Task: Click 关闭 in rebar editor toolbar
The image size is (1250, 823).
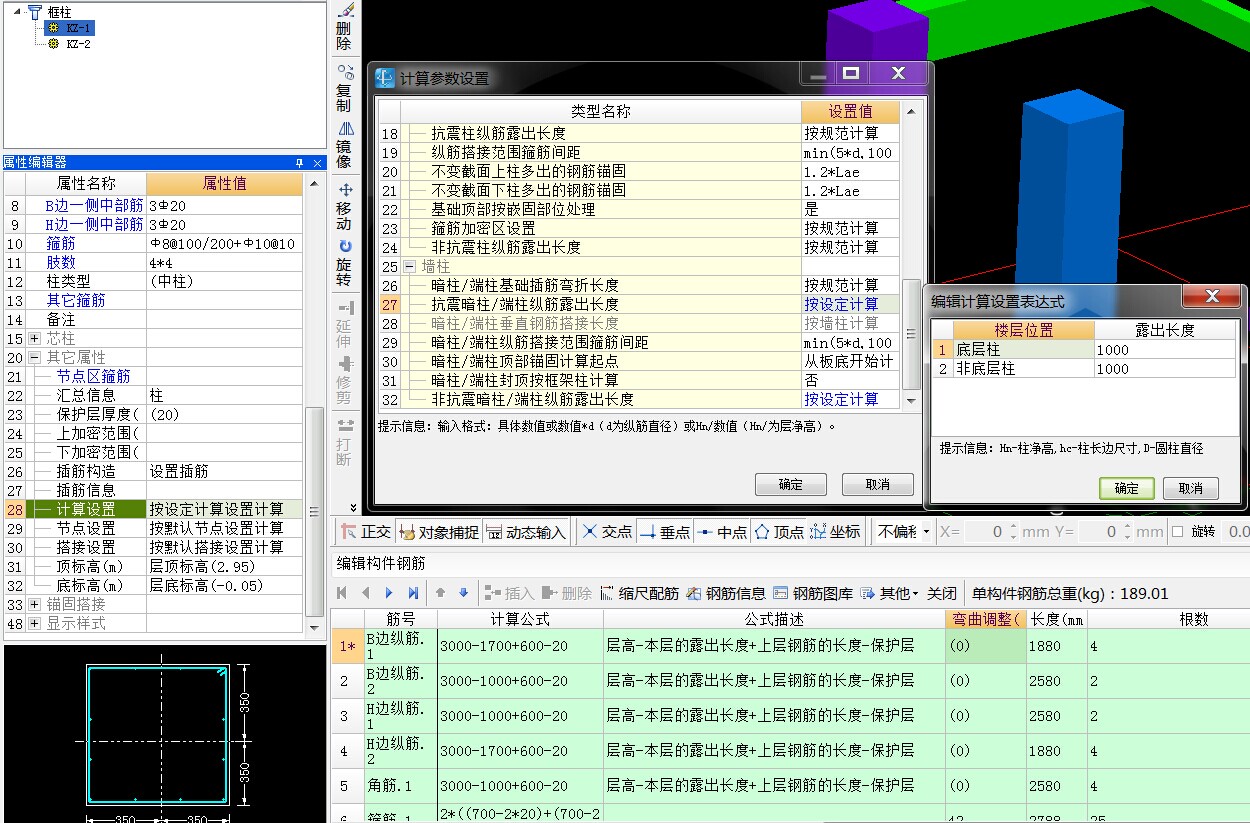Action: point(942,593)
